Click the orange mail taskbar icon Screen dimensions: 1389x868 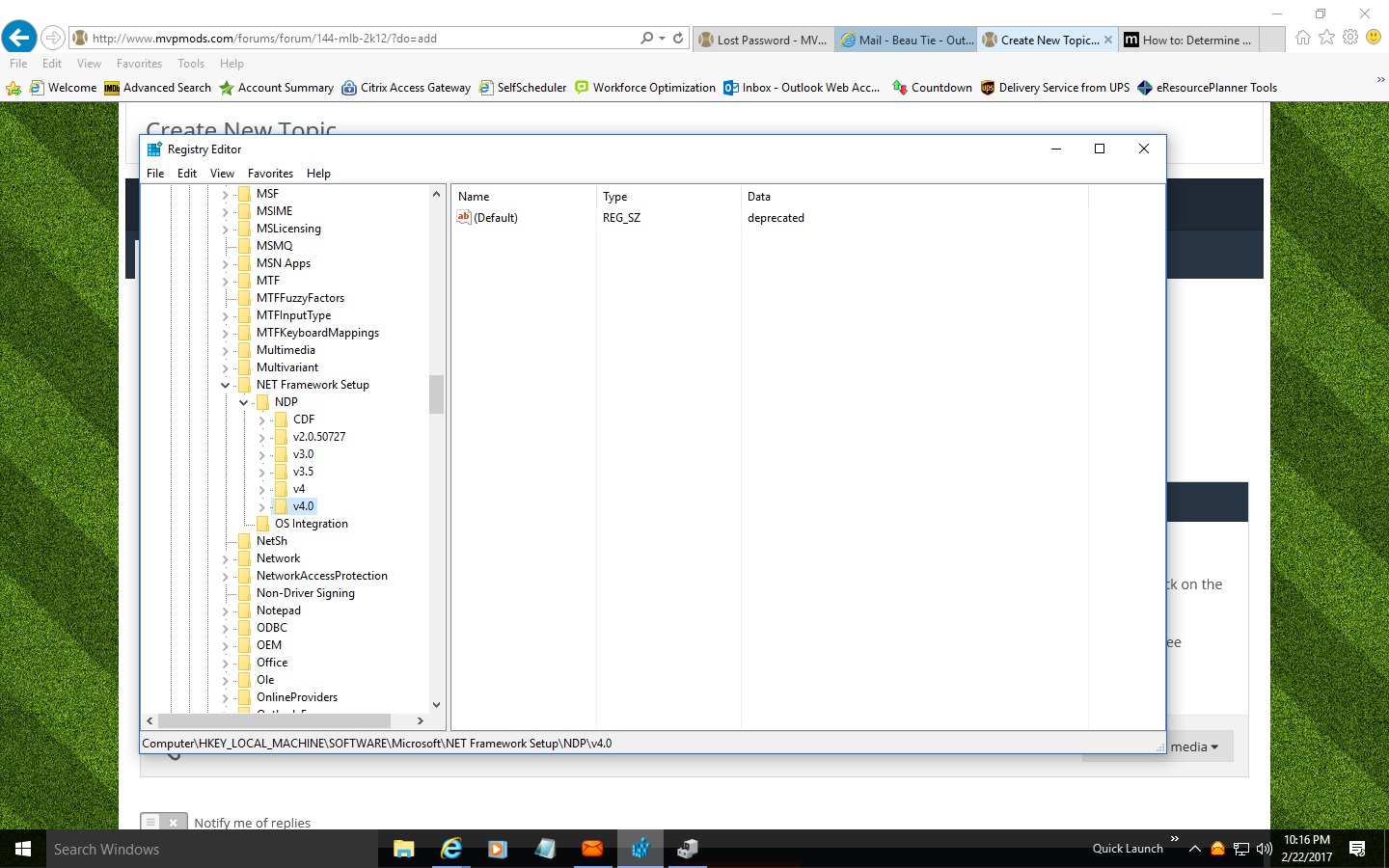pyautogui.click(x=592, y=849)
